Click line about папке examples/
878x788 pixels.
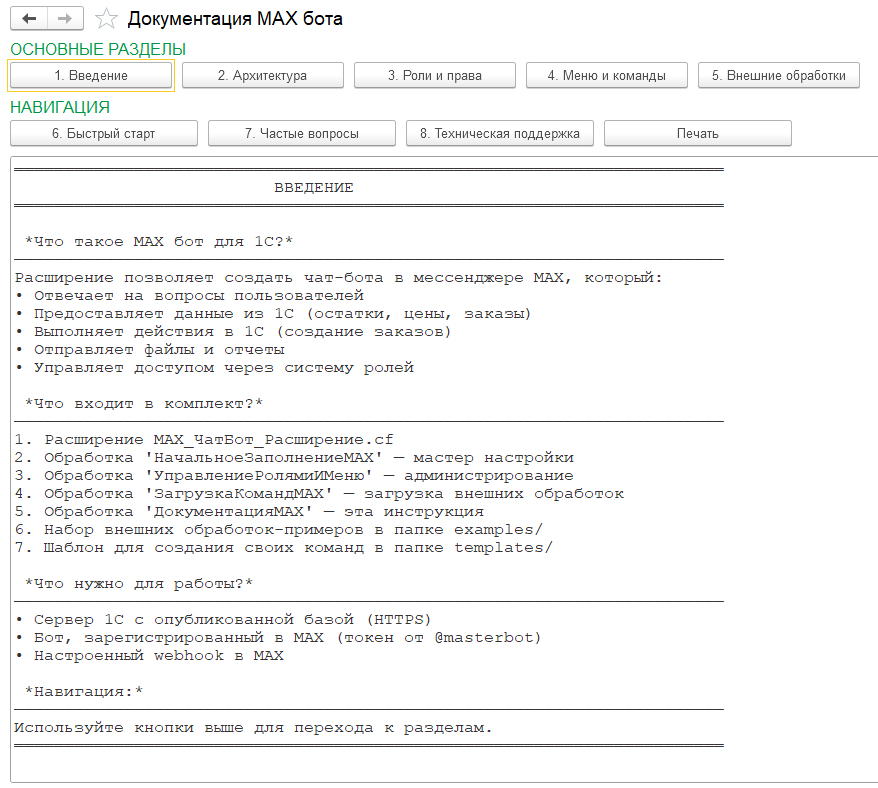(x=279, y=529)
